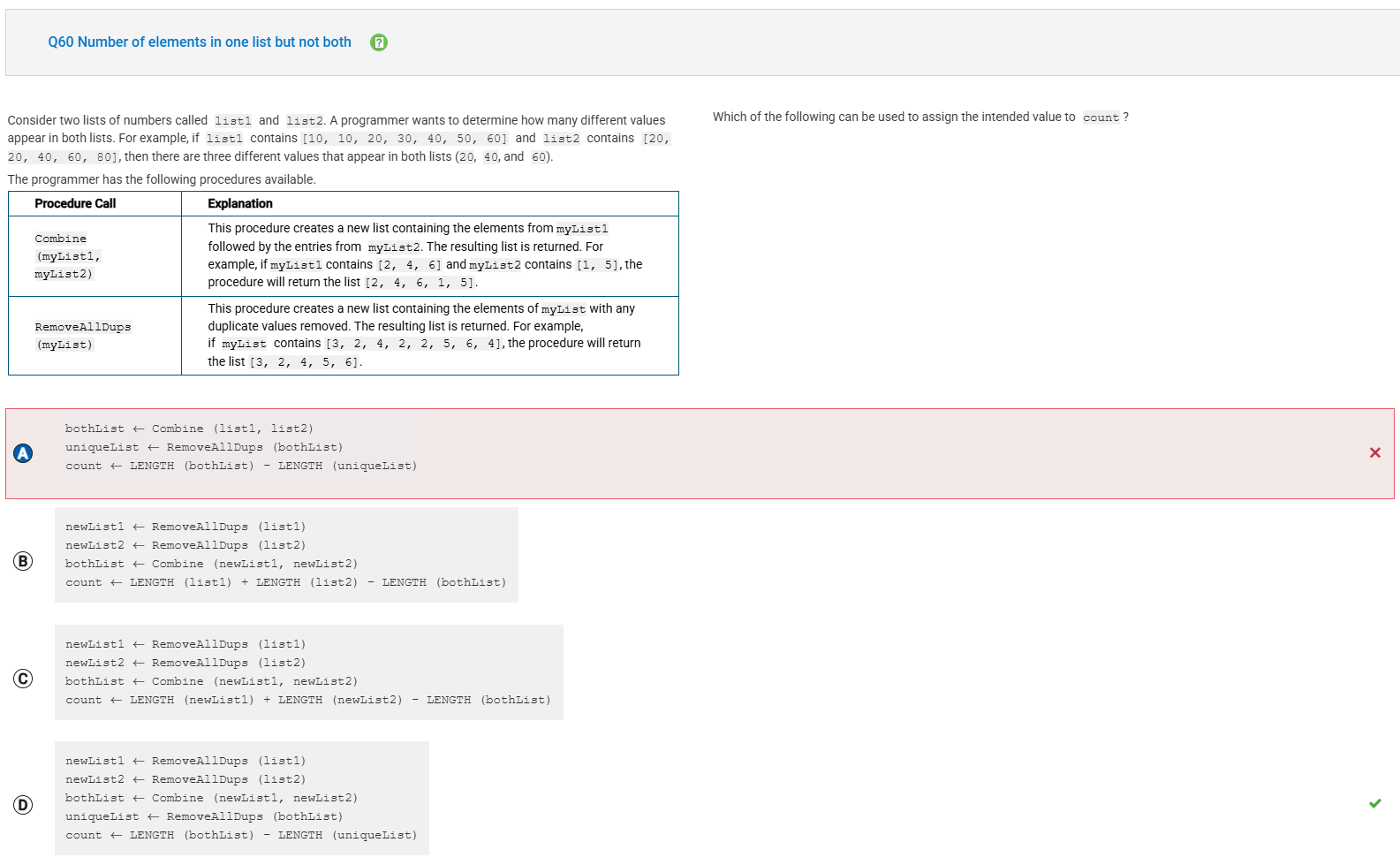Viewport: 1400px width, 865px height.
Task: Open the Q60 question title link
Action: (x=200, y=42)
